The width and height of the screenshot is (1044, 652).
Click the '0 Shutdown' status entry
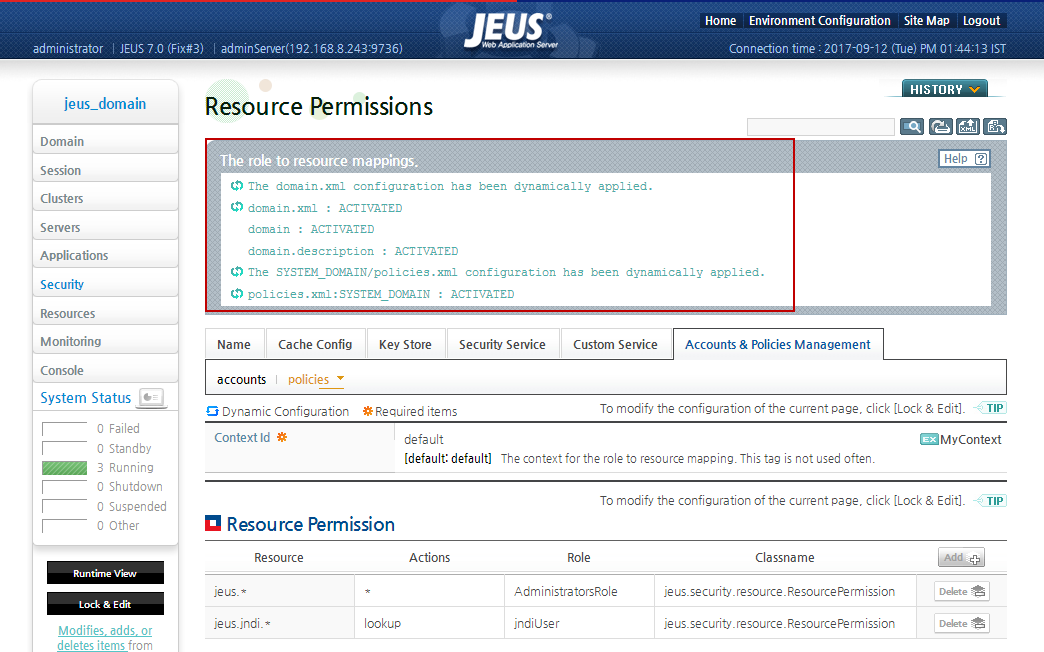[129, 487]
